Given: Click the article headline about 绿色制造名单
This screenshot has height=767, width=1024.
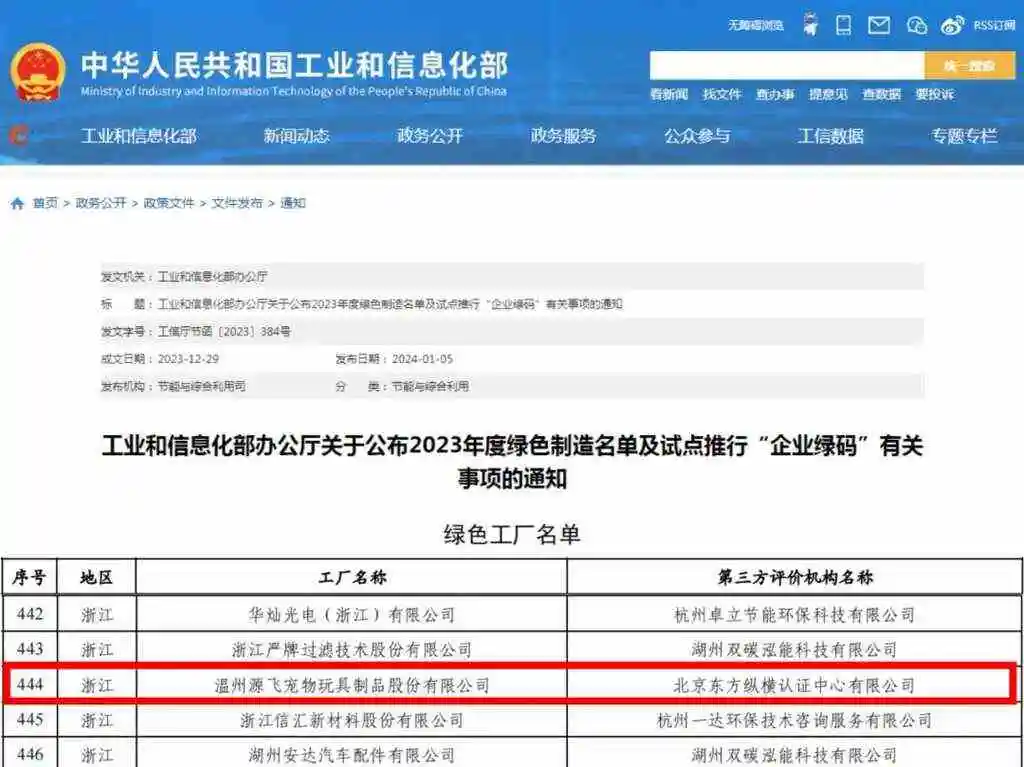Looking at the screenshot, I should click(512, 462).
